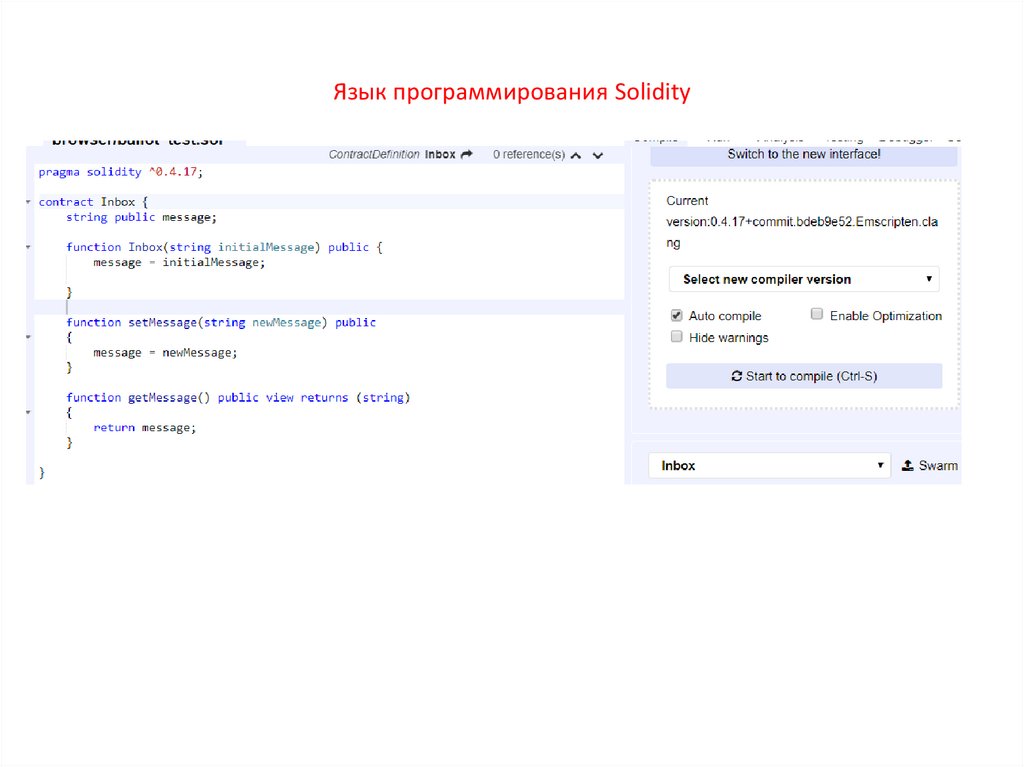
Task: Enable the Optimization checkbox
Action: pos(817,315)
